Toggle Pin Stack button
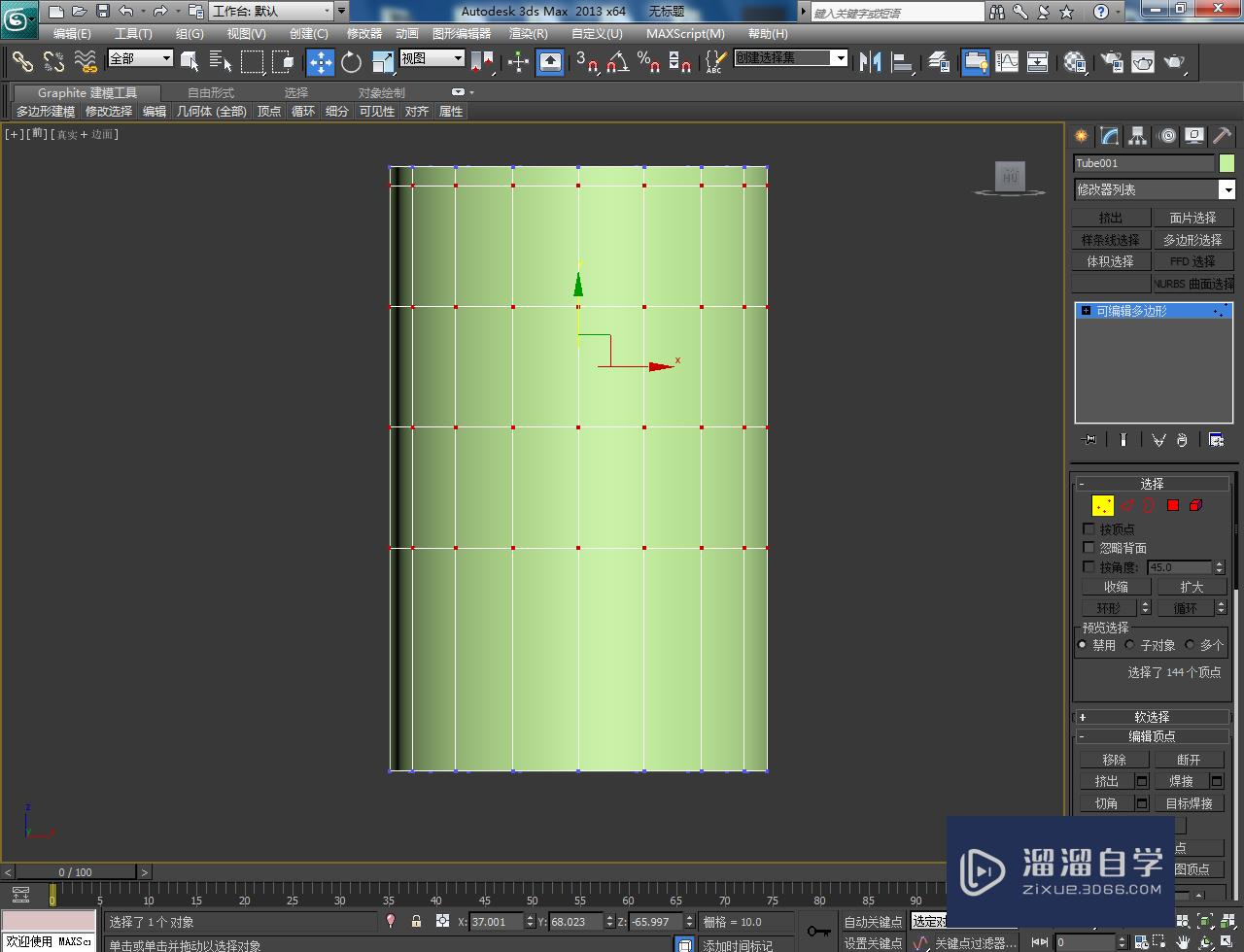The width and height of the screenshot is (1244, 952). click(1088, 440)
